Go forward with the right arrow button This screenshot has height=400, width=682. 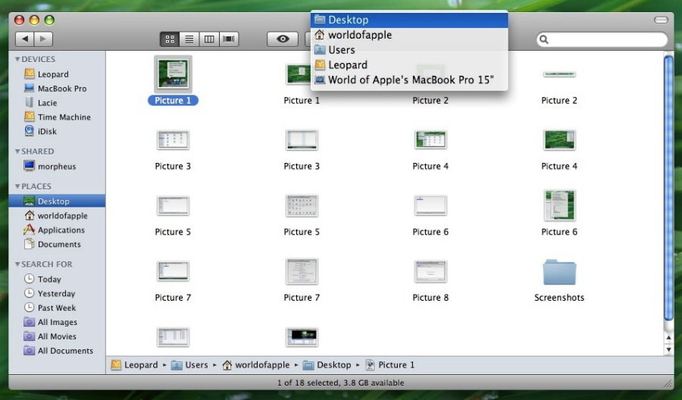(43, 39)
